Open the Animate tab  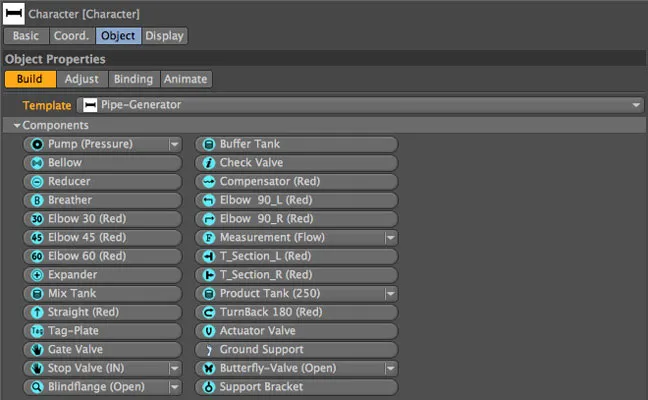coord(186,79)
